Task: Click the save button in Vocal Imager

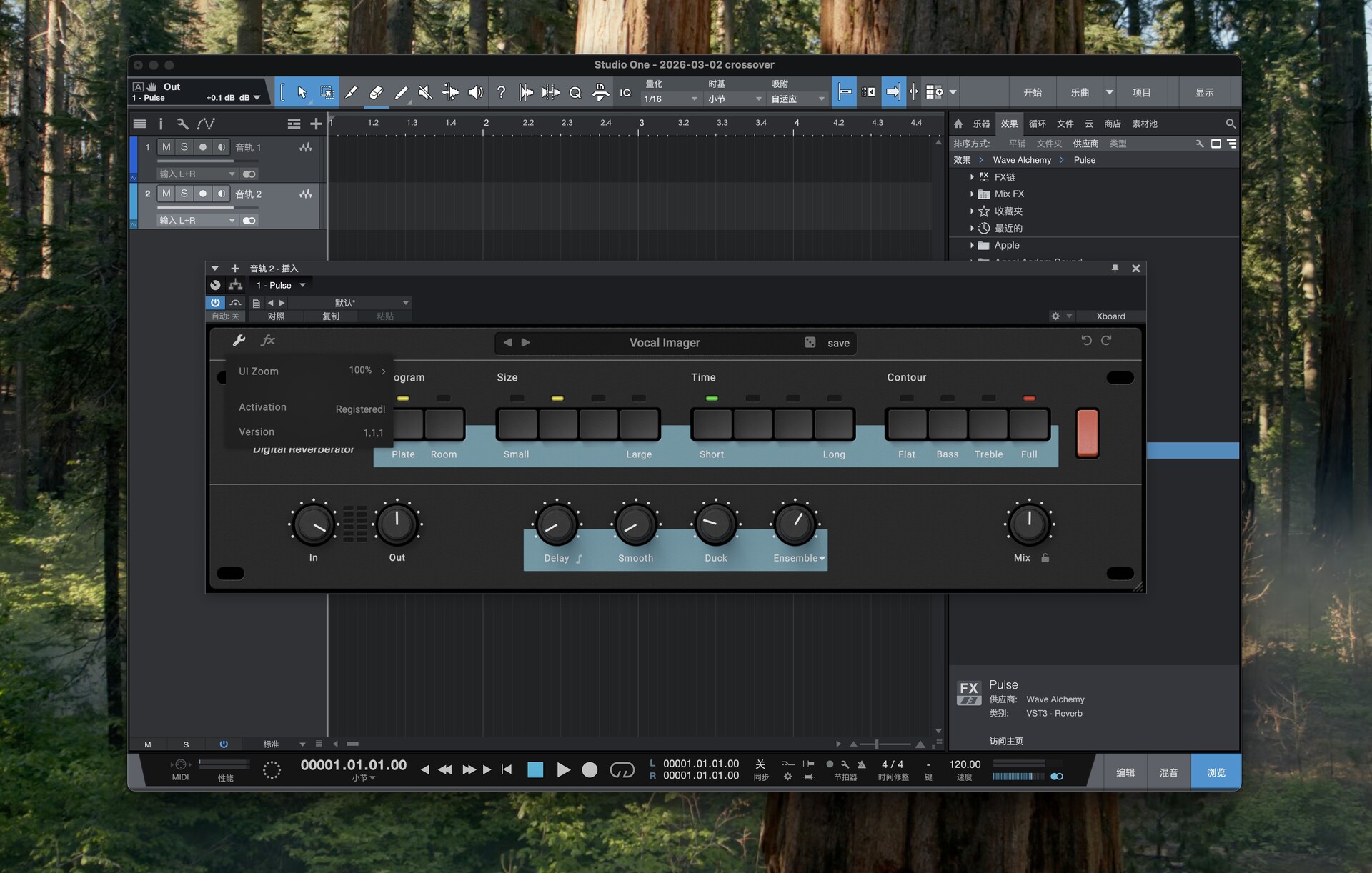Action: pos(837,343)
